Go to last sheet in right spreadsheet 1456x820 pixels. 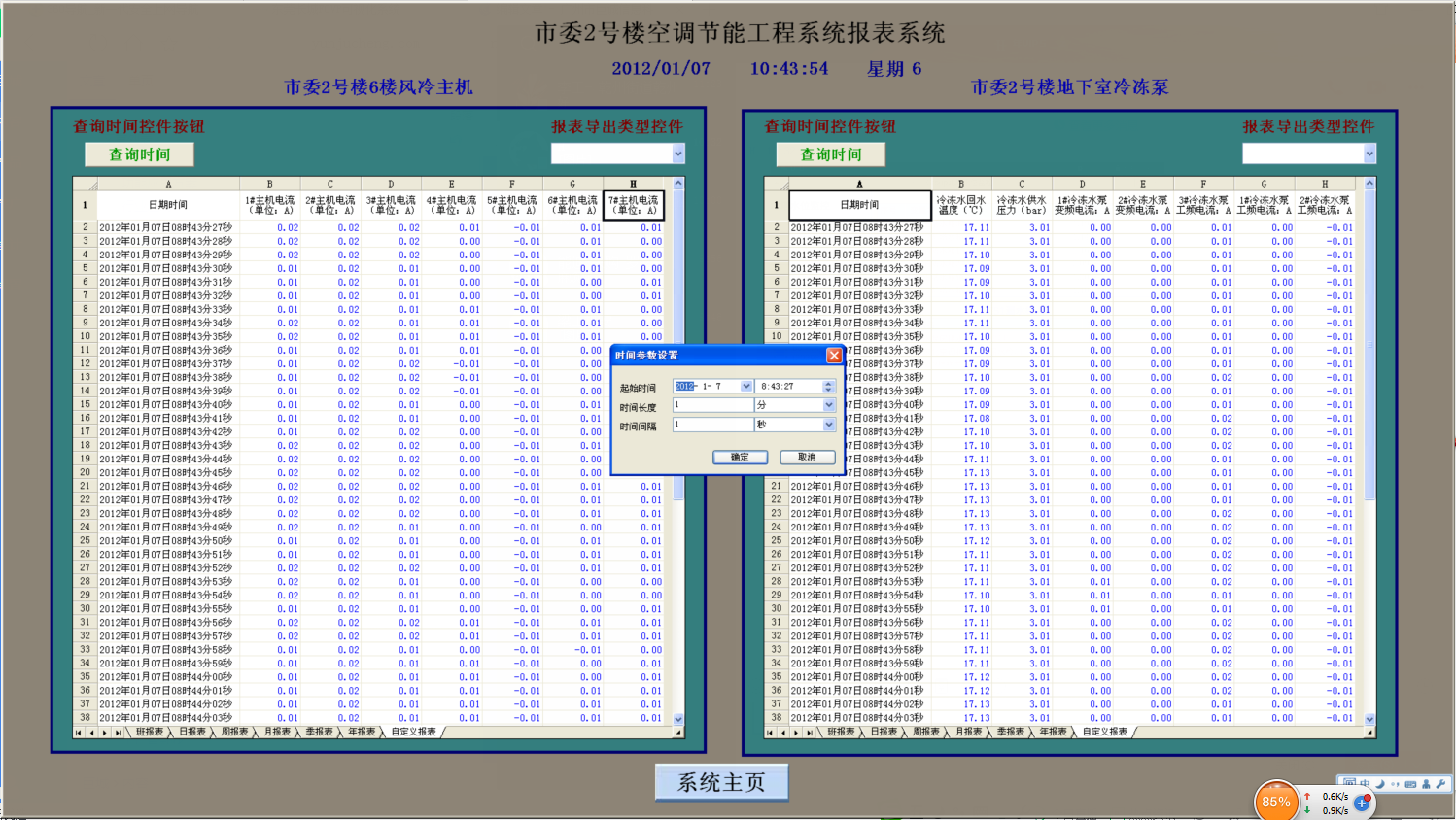tap(809, 733)
